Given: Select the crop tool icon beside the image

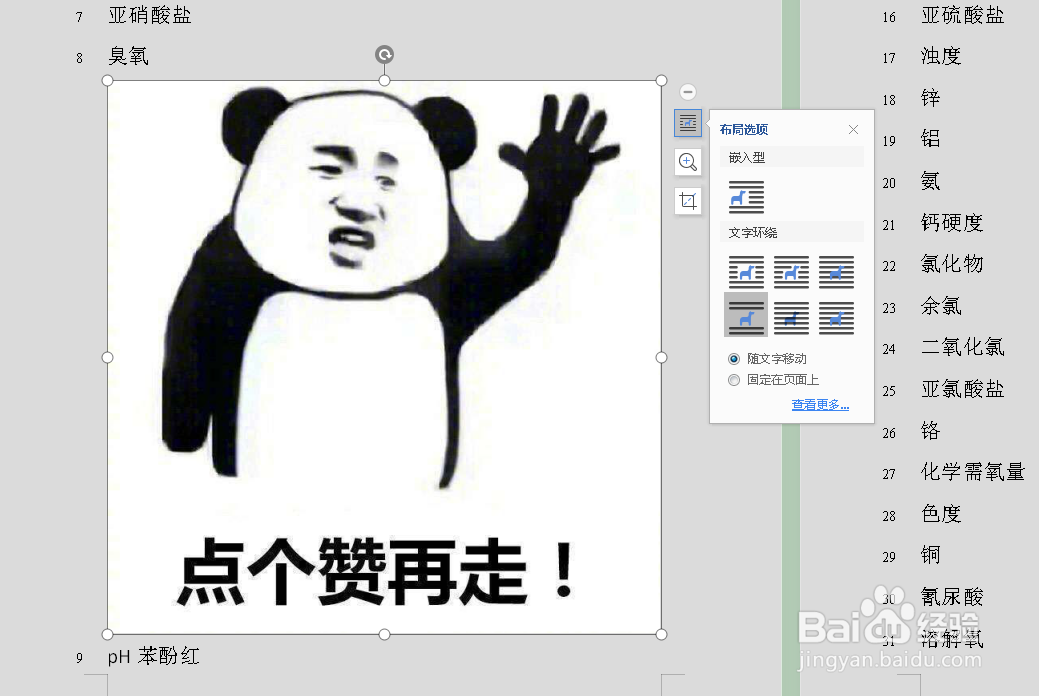Looking at the screenshot, I should click(x=688, y=201).
